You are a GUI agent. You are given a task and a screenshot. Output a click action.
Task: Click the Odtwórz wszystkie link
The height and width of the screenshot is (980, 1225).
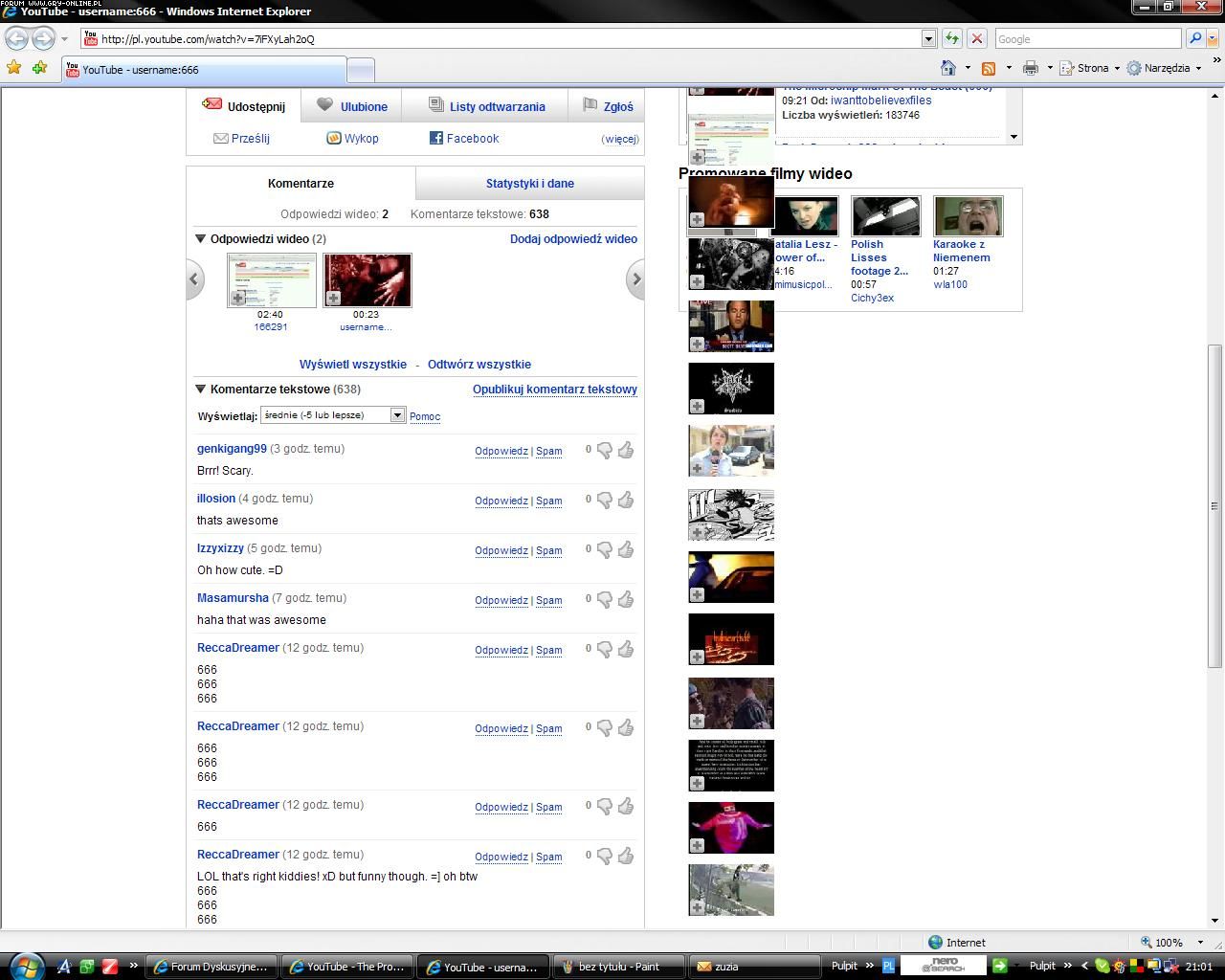(479, 364)
